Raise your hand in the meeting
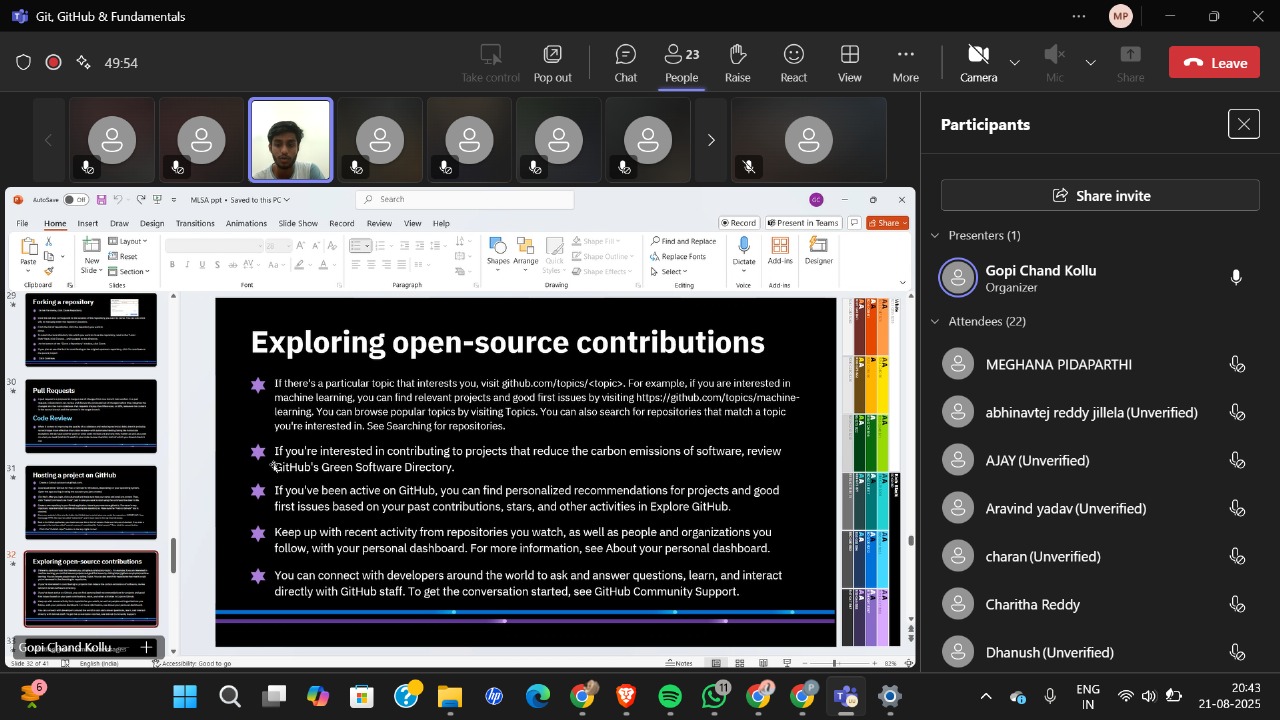The image size is (1280, 720). click(737, 61)
